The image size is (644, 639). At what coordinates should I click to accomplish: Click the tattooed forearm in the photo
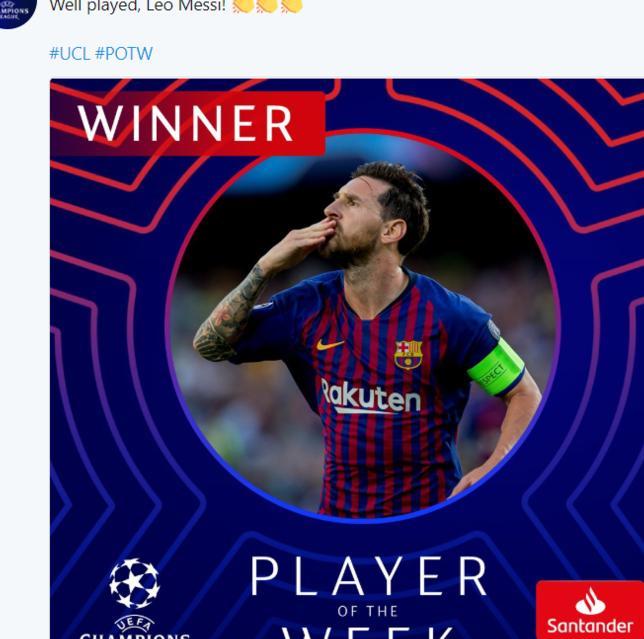230,314
